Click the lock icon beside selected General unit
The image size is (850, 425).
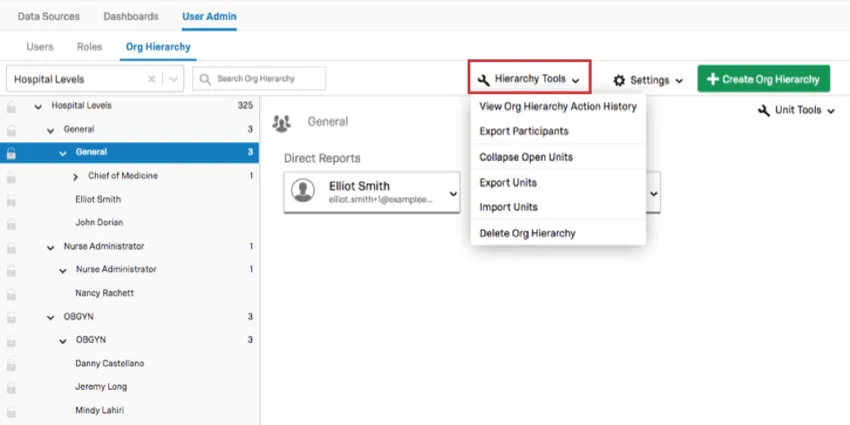[12, 153]
